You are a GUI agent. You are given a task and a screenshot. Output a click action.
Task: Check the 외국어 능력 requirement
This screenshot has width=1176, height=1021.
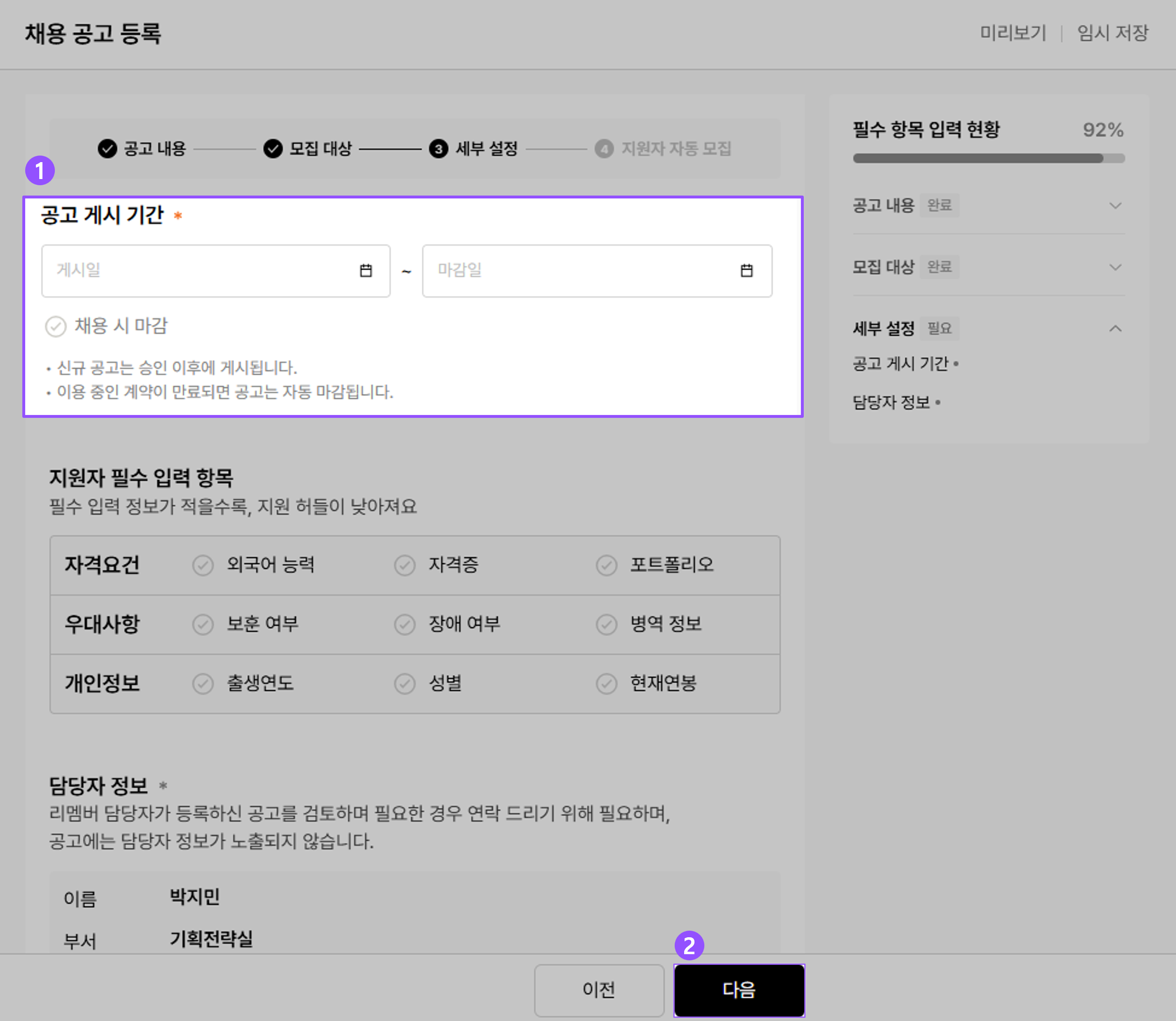click(x=203, y=565)
